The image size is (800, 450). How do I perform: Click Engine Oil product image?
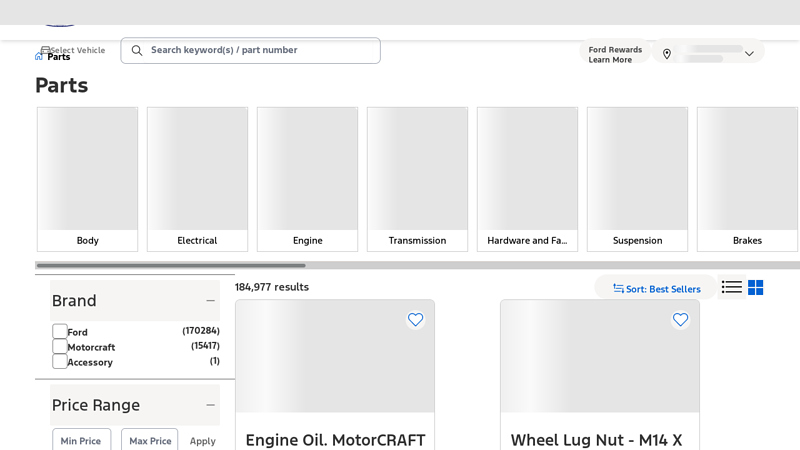(335, 356)
